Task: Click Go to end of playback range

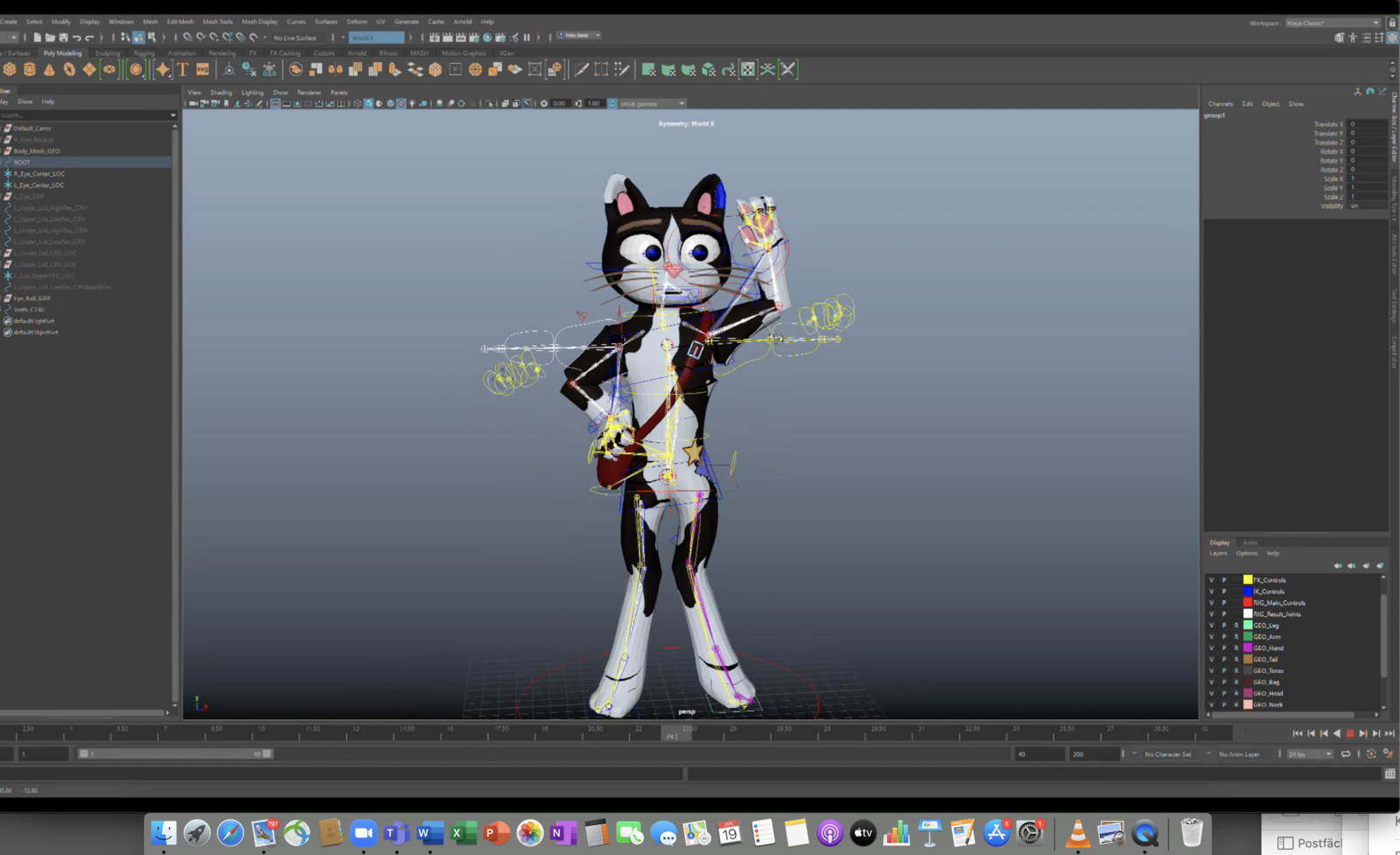Action: pyautogui.click(x=1389, y=733)
